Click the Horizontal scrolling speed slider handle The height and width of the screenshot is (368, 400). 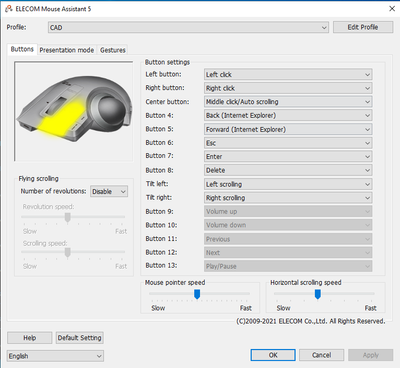coord(318,294)
